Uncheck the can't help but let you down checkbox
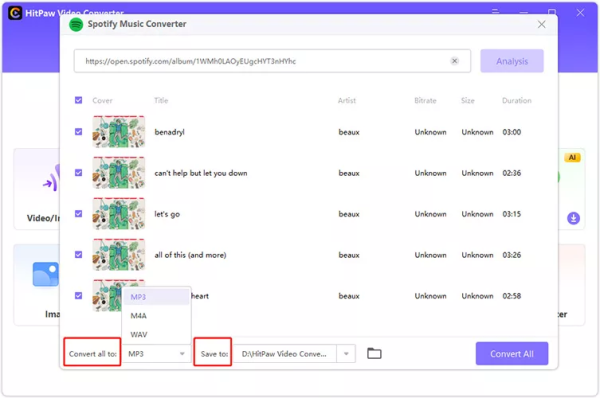Screen dimensions: 600x398 click(78, 173)
